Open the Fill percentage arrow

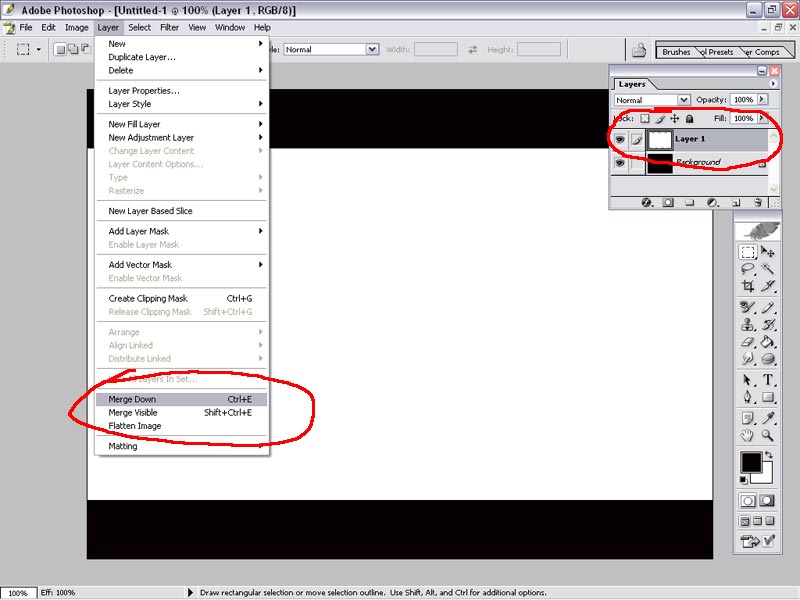tap(763, 118)
